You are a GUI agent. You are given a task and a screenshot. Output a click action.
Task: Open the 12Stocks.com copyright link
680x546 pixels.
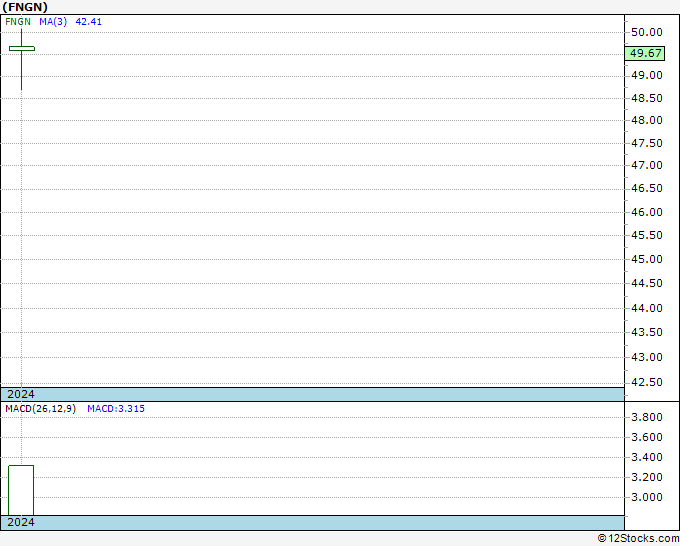tap(638, 539)
